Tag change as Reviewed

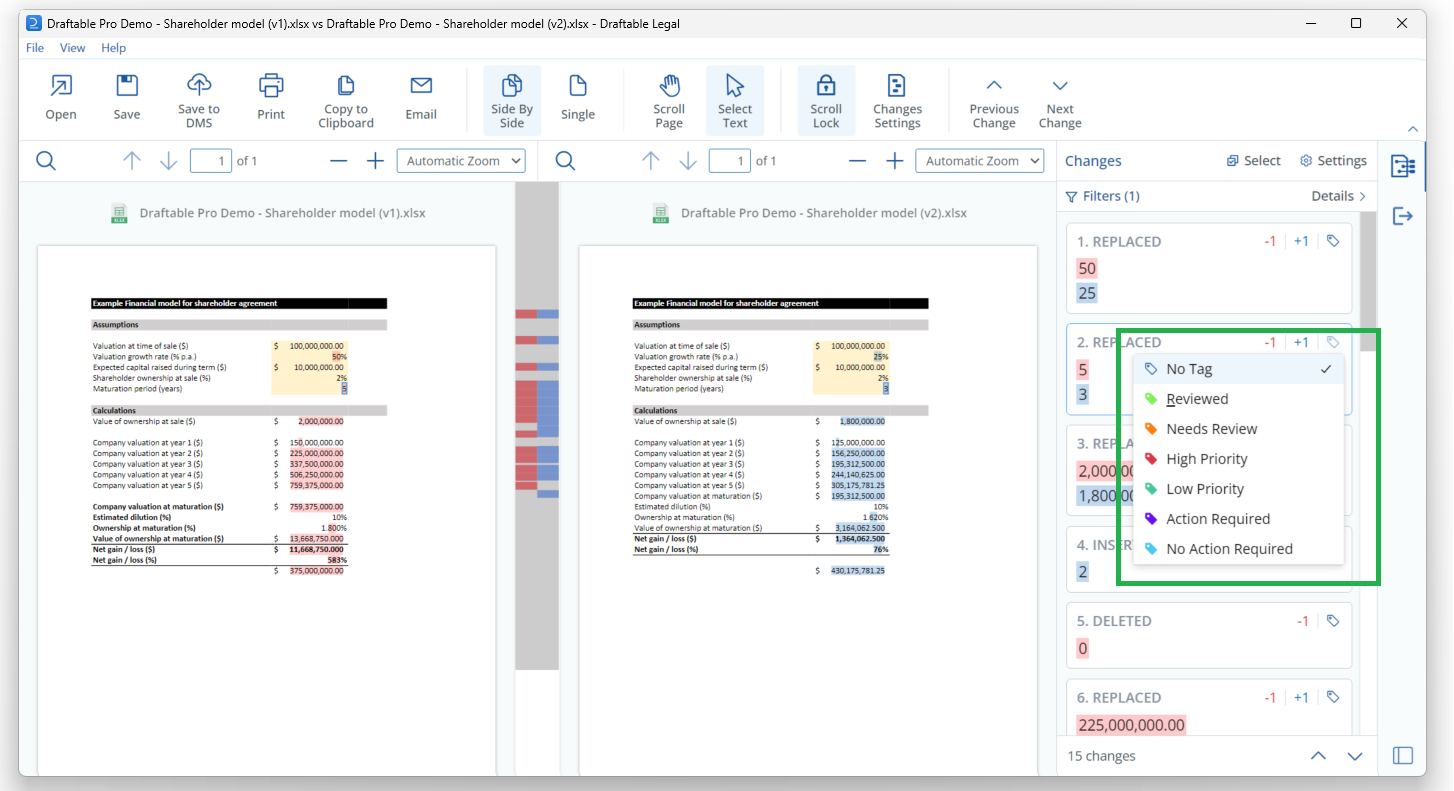[1239, 399]
